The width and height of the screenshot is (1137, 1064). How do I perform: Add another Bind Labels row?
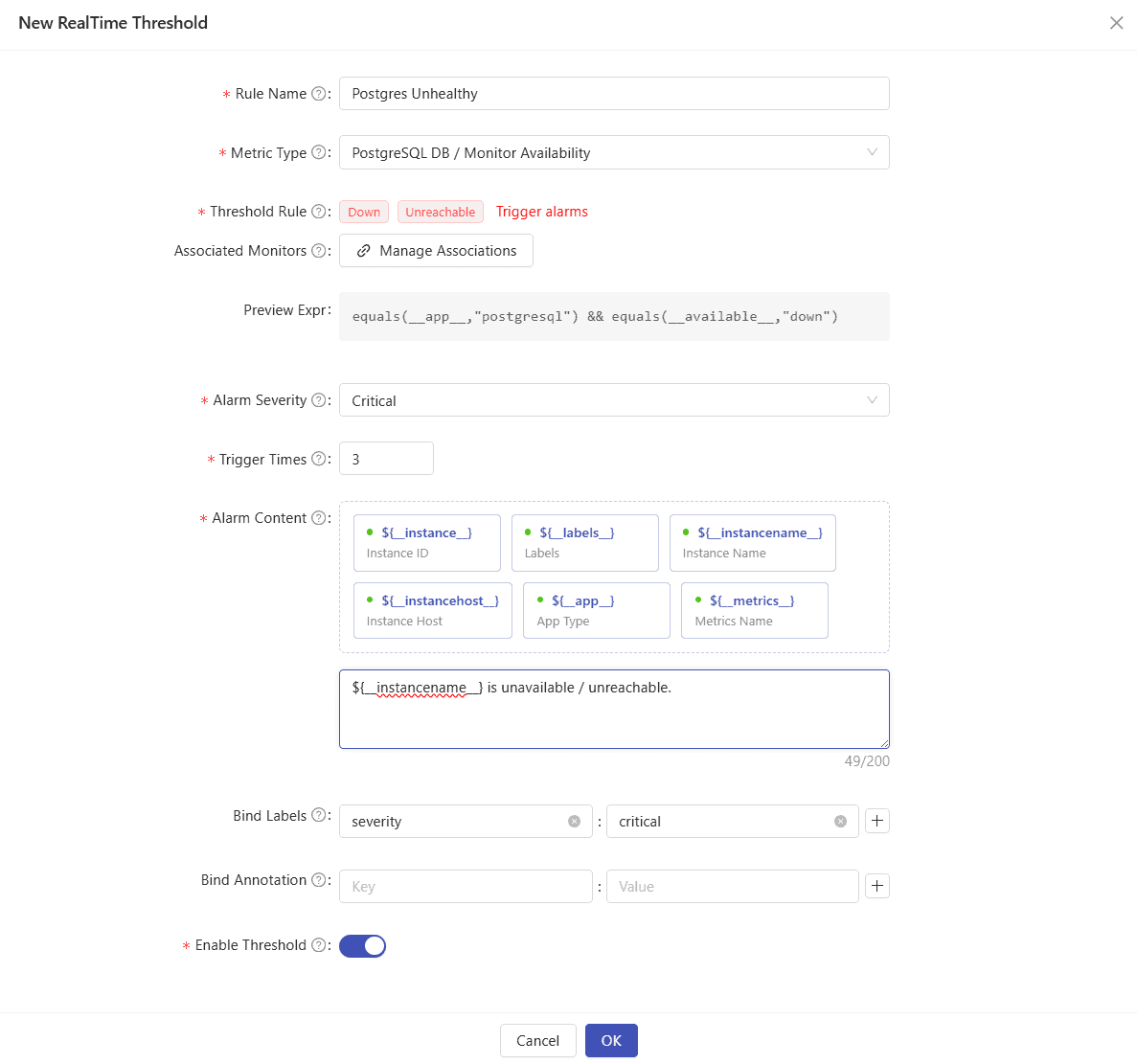(x=877, y=821)
